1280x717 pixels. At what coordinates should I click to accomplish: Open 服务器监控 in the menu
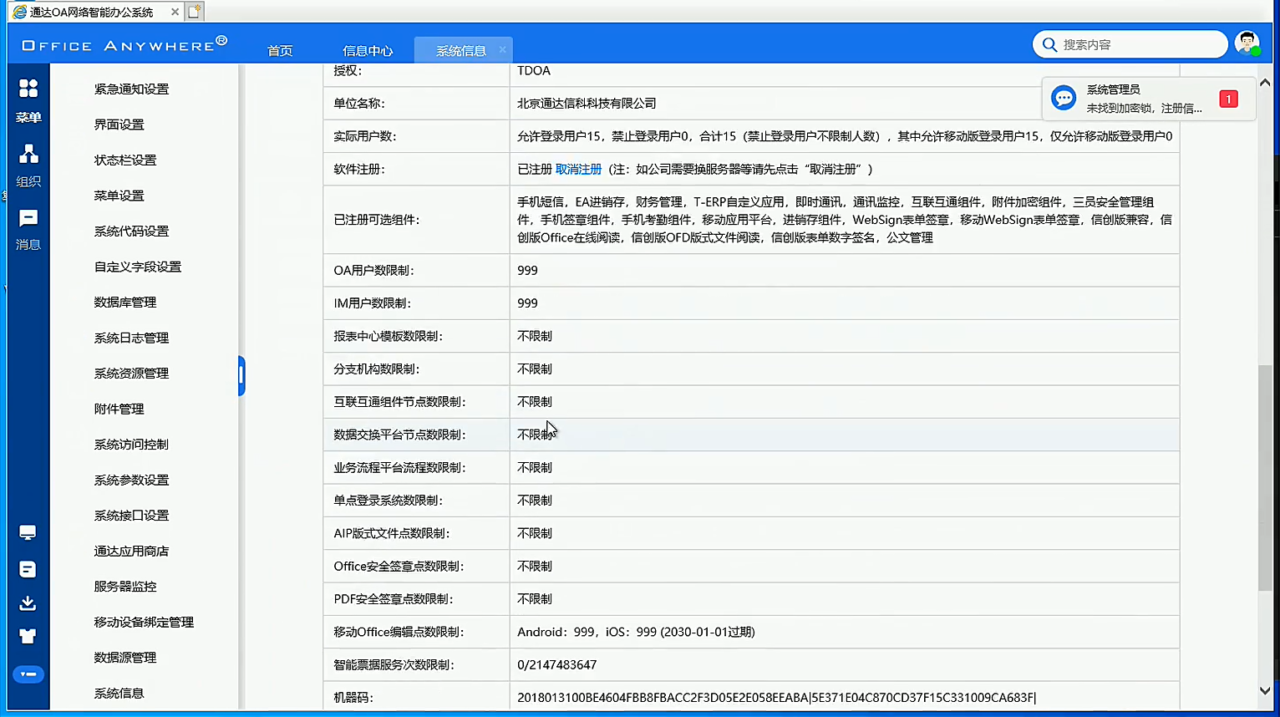pos(125,586)
